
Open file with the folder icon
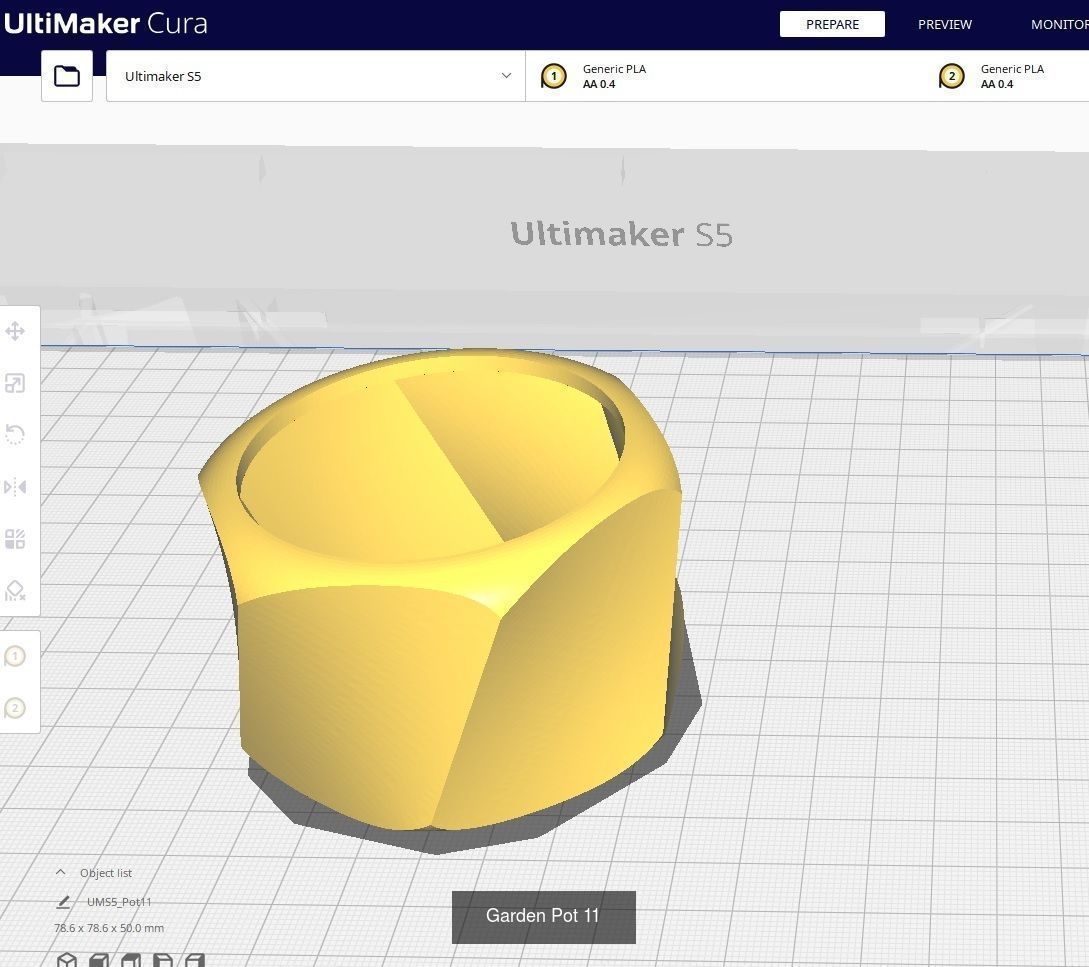[x=67, y=76]
